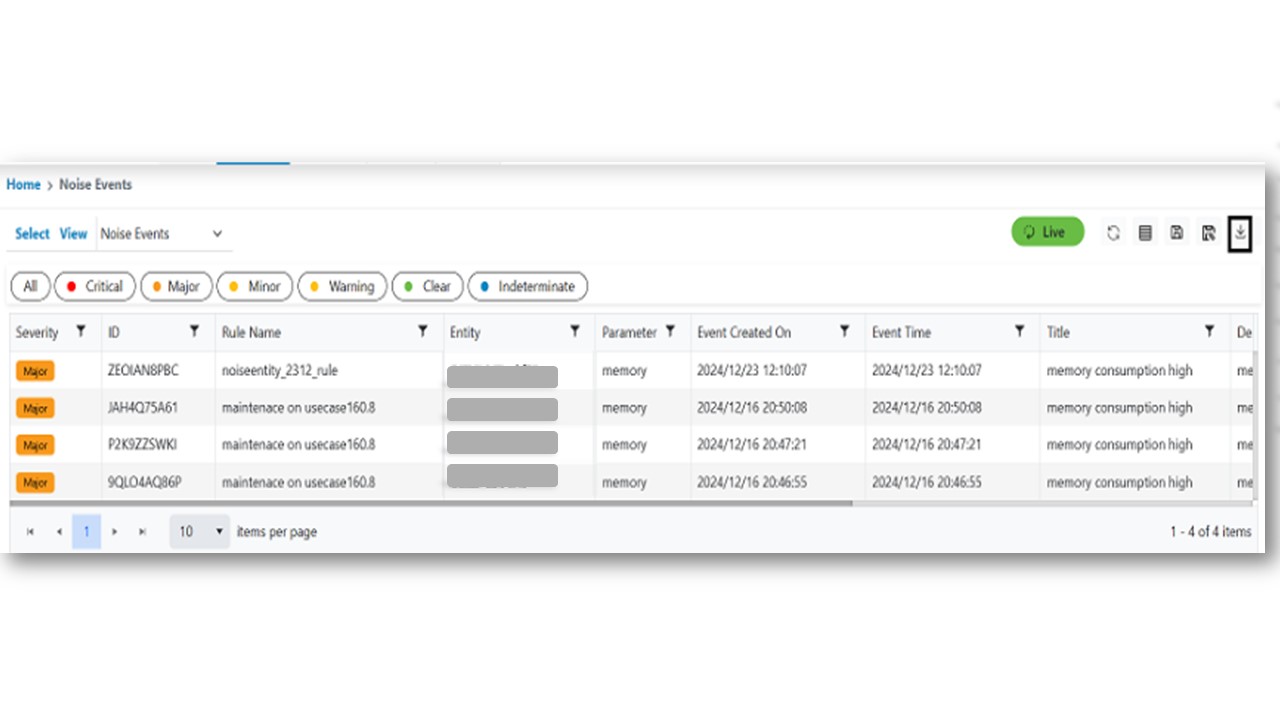This screenshot has width=1280, height=720.
Task: Click the table's horizontal scrollbar
Action: [431, 503]
